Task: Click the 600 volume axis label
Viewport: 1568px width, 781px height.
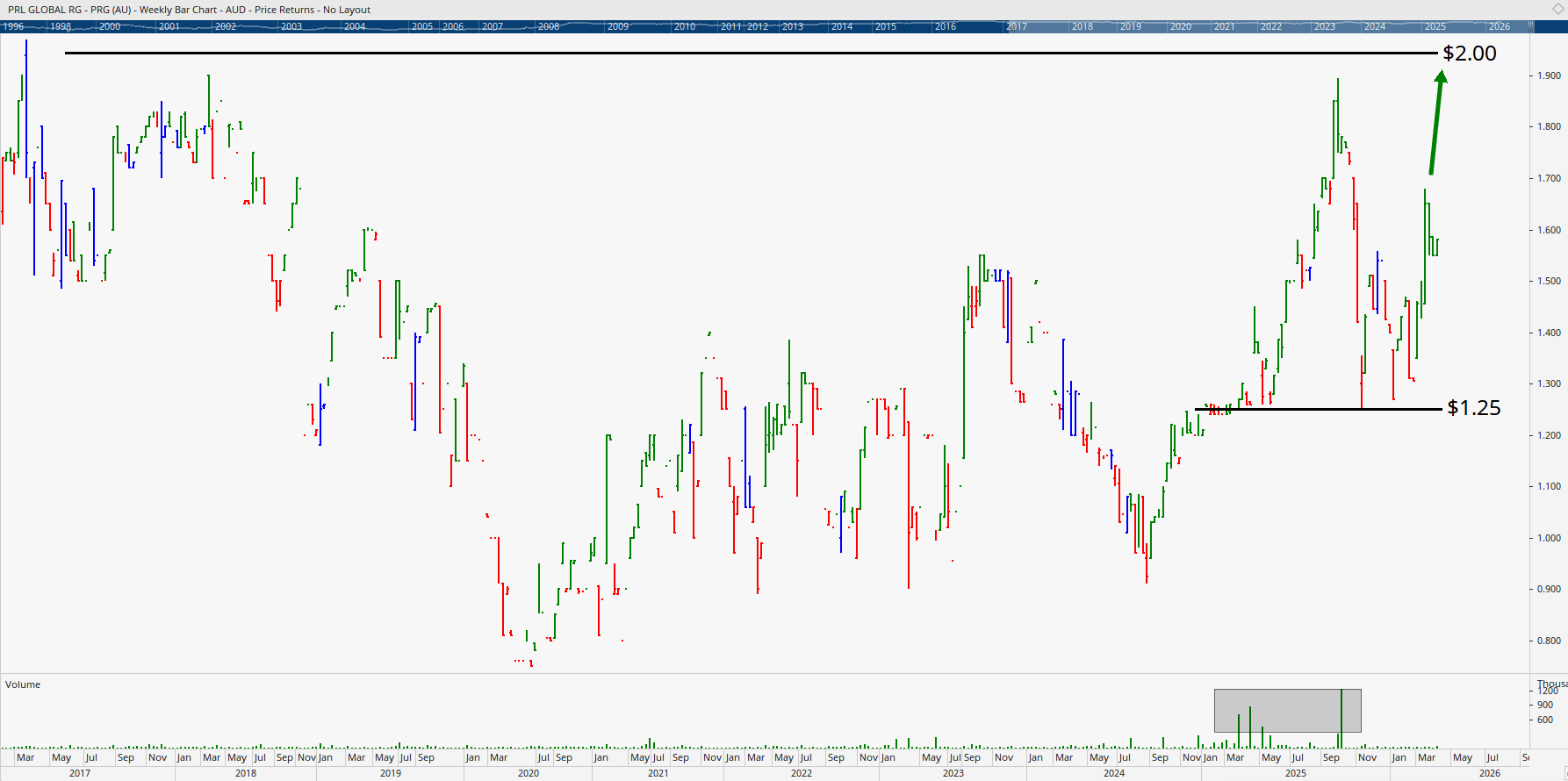Action: pos(1545,720)
